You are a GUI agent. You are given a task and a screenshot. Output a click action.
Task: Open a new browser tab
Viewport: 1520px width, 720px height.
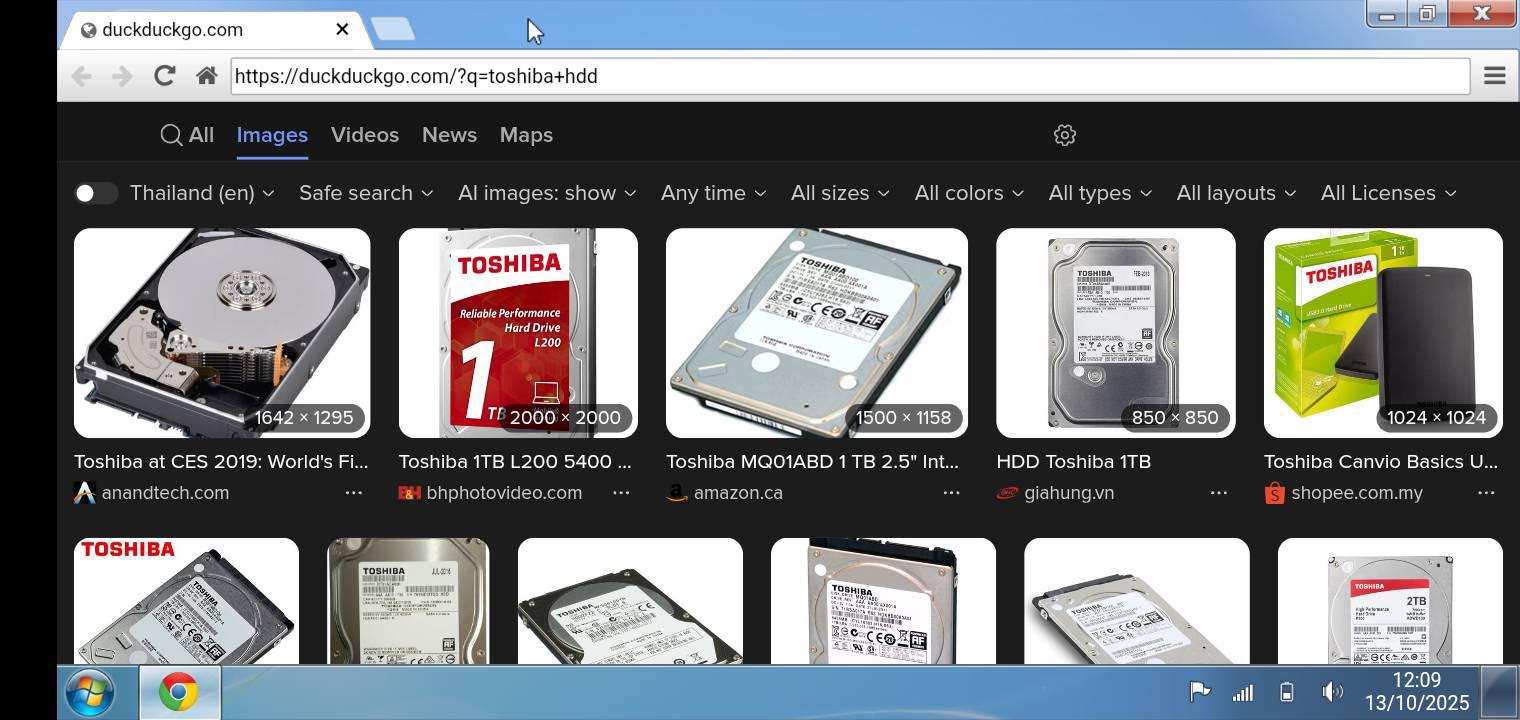pyautogui.click(x=393, y=29)
